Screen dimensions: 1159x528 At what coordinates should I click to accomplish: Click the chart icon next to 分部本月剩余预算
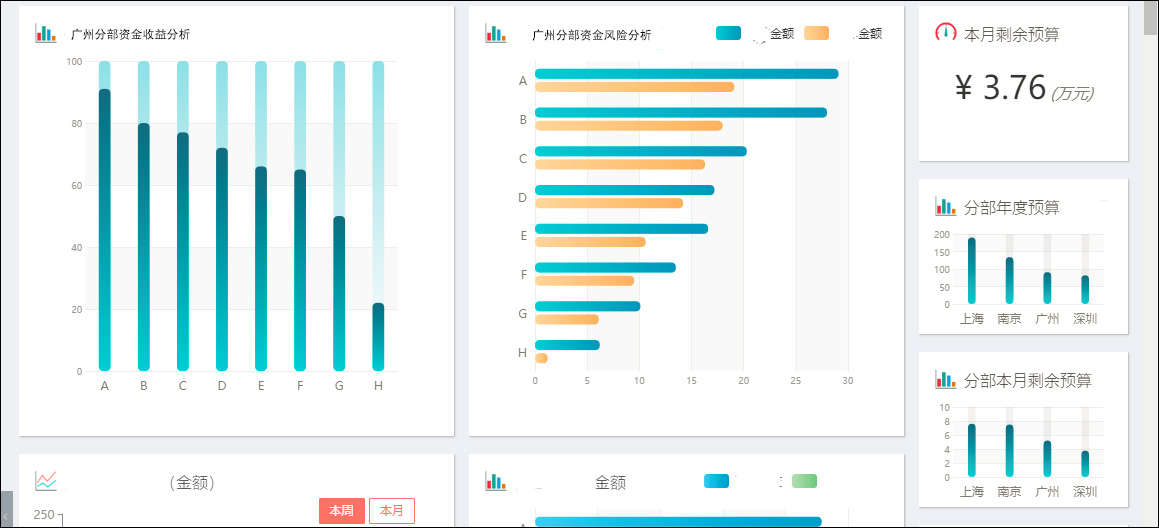pos(945,380)
